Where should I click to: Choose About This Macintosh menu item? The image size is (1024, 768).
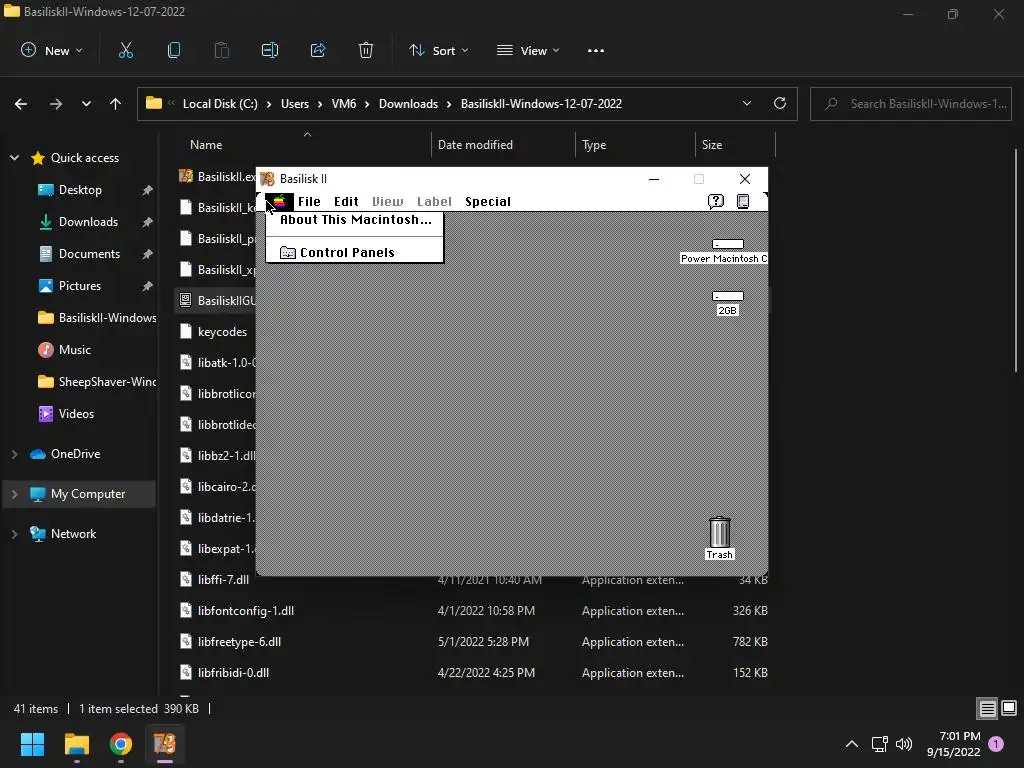(x=355, y=220)
